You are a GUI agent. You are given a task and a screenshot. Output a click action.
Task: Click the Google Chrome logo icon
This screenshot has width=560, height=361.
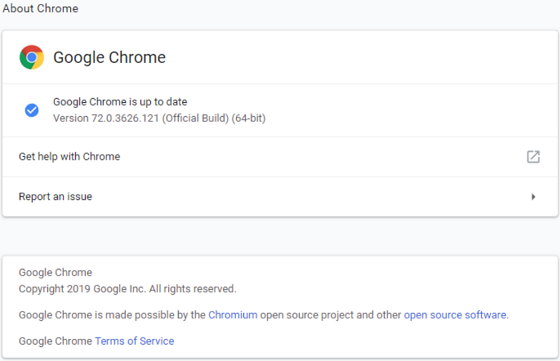[32, 57]
